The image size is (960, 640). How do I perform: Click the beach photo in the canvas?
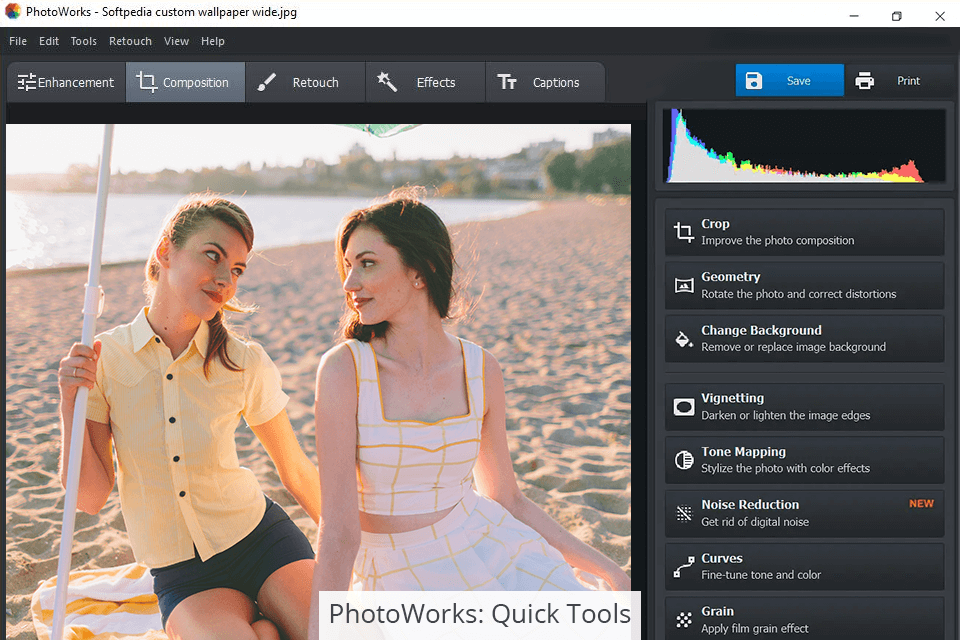[x=318, y=382]
